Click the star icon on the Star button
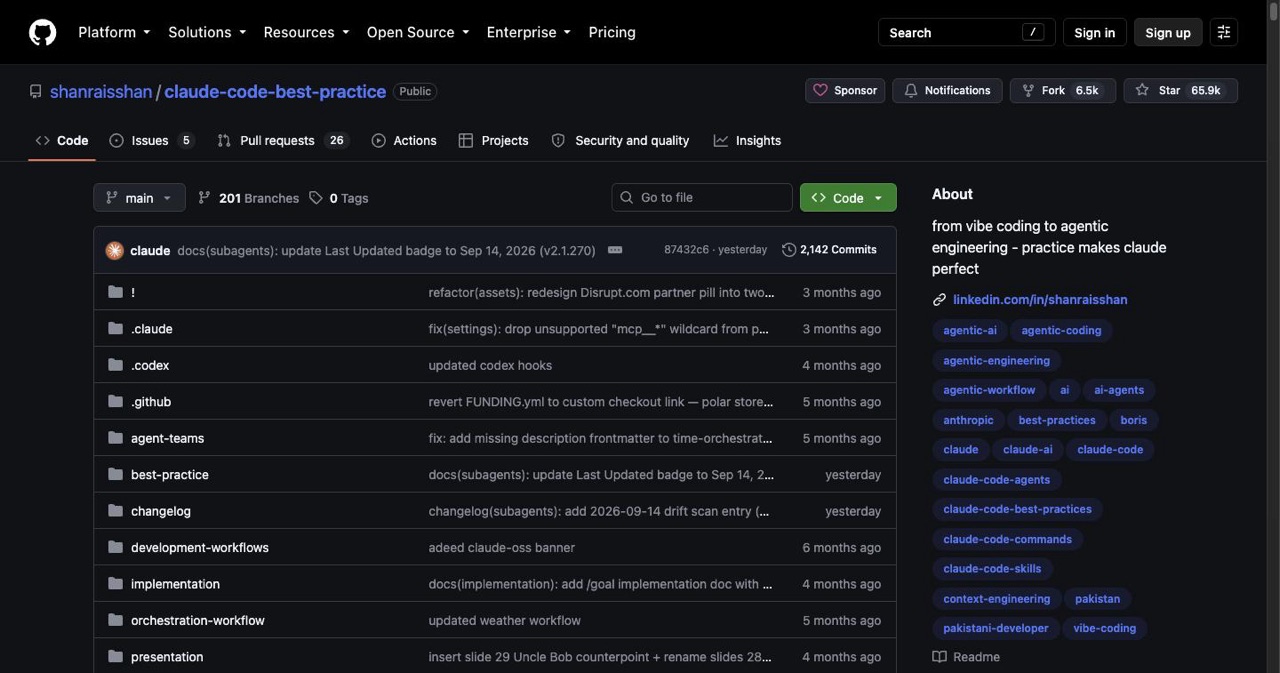Viewport: 1280px width, 673px height. click(1142, 90)
